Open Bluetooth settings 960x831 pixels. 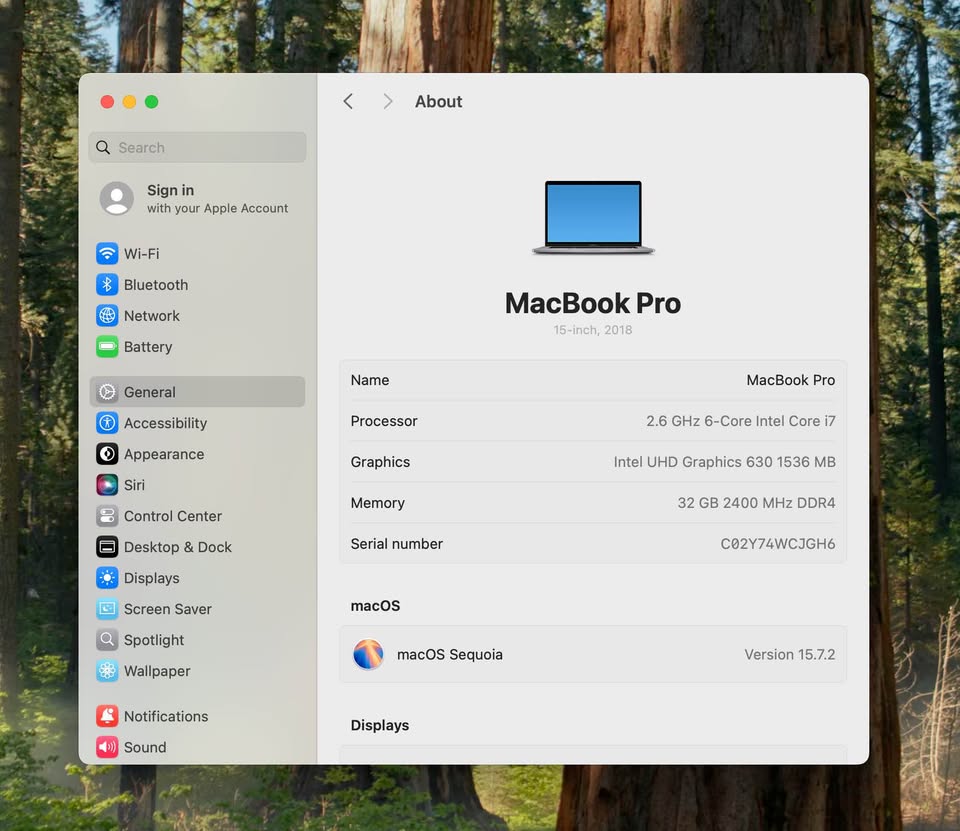107,285
